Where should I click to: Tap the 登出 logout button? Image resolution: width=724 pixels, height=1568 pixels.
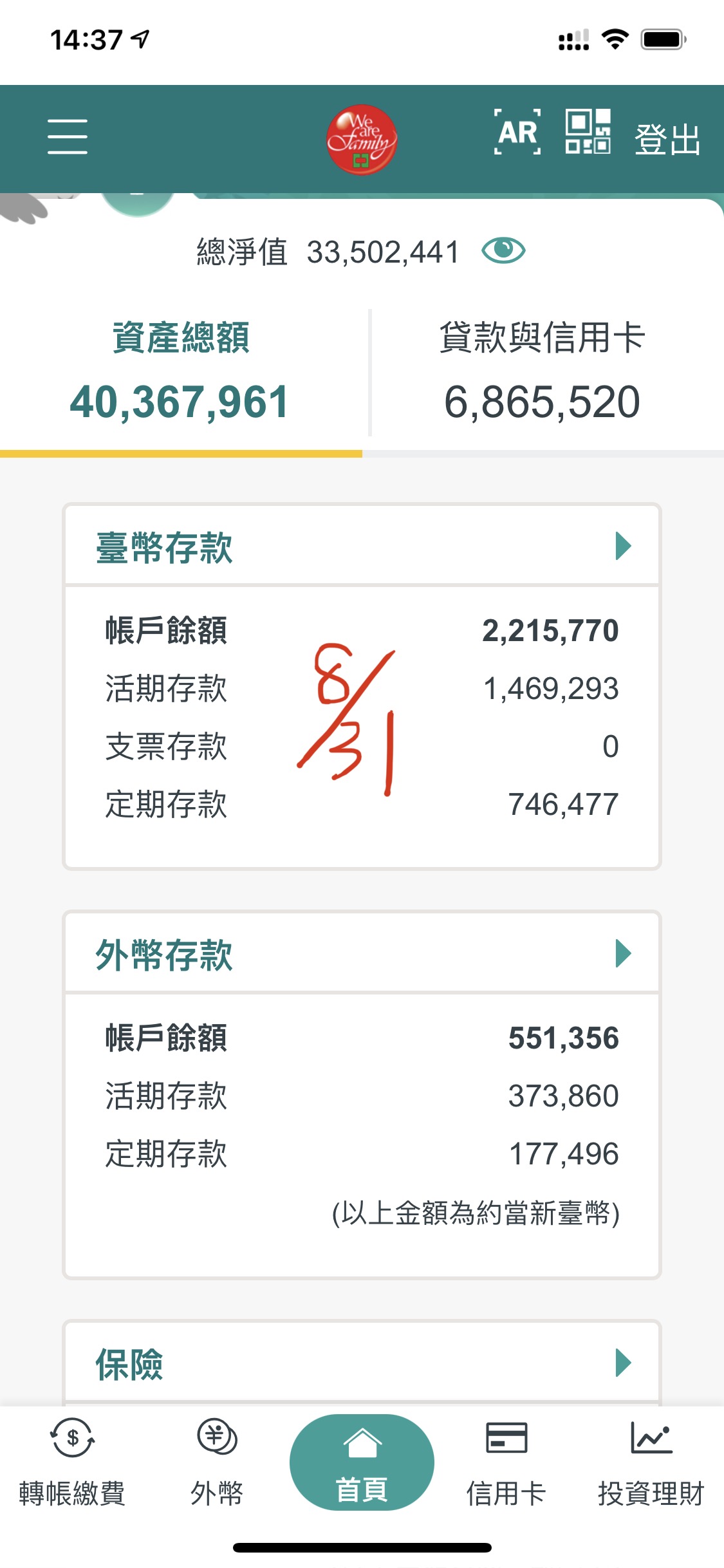[x=667, y=139]
